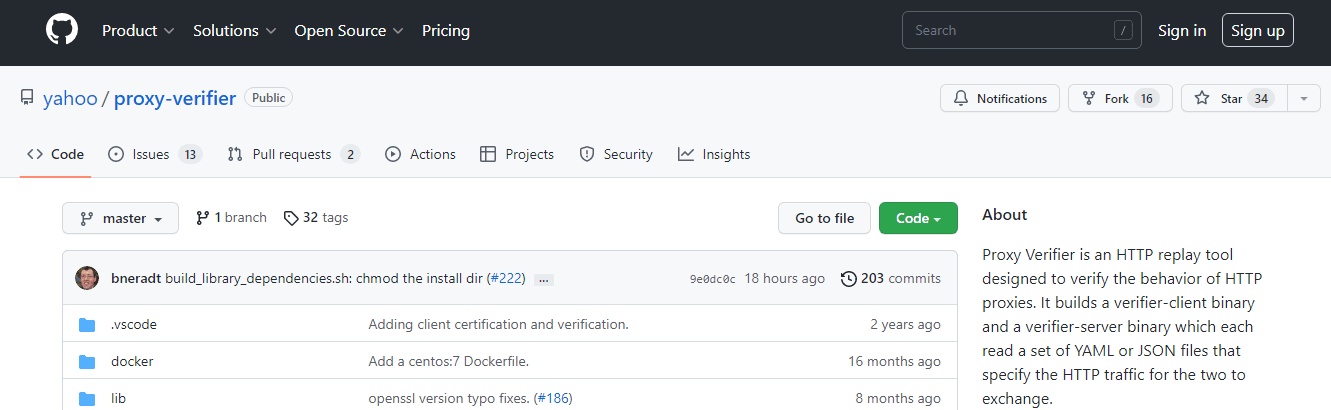The width and height of the screenshot is (1331, 410).
Task: Open the green Code download dropdown
Action: (x=918, y=218)
